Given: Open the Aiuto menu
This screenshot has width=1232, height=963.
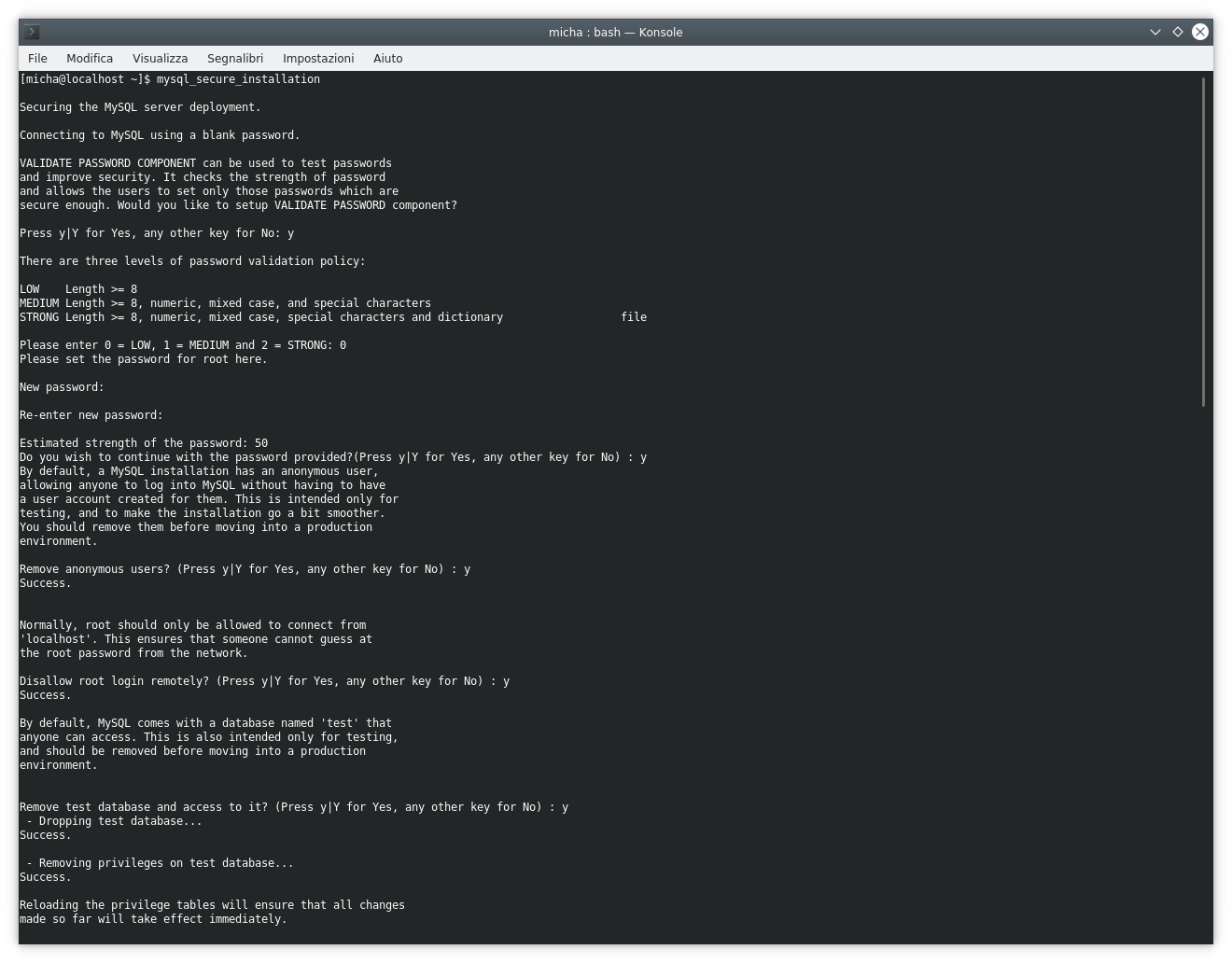Looking at the screenshot, I should (x=387, y=58).
